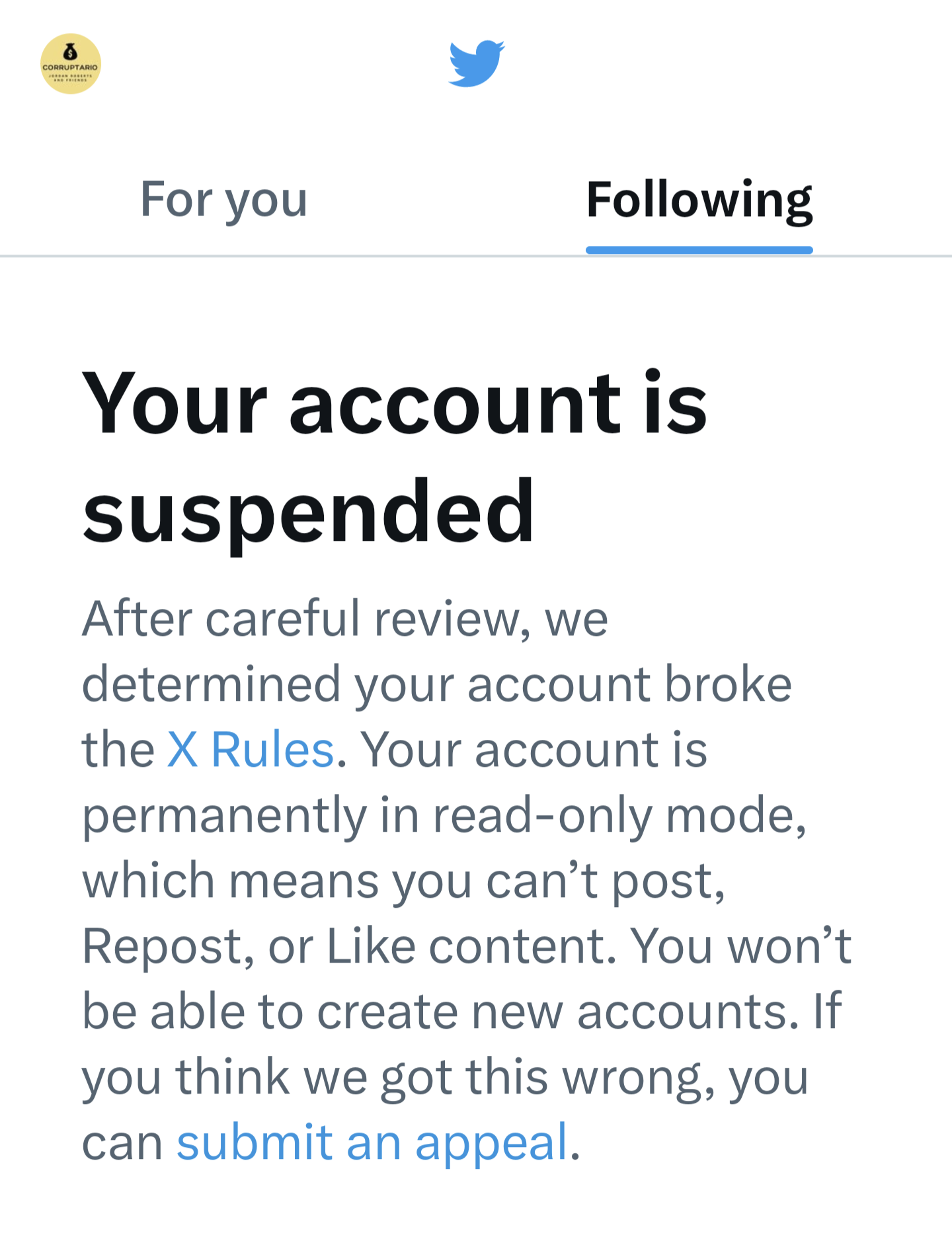
Task: Click the blue Twitter bird logo
Action: [476, 63]
